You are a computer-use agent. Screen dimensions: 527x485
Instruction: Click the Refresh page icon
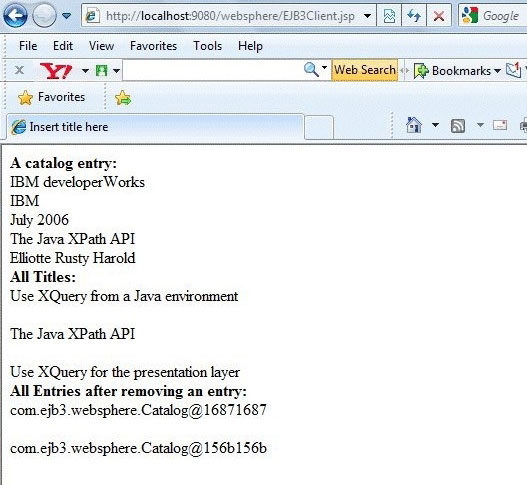[414, 16]
